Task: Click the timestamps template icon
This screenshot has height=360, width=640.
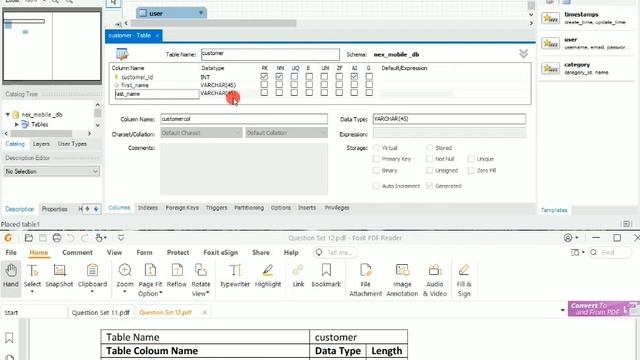Action: pyautogui.click(x=551, y=18)
